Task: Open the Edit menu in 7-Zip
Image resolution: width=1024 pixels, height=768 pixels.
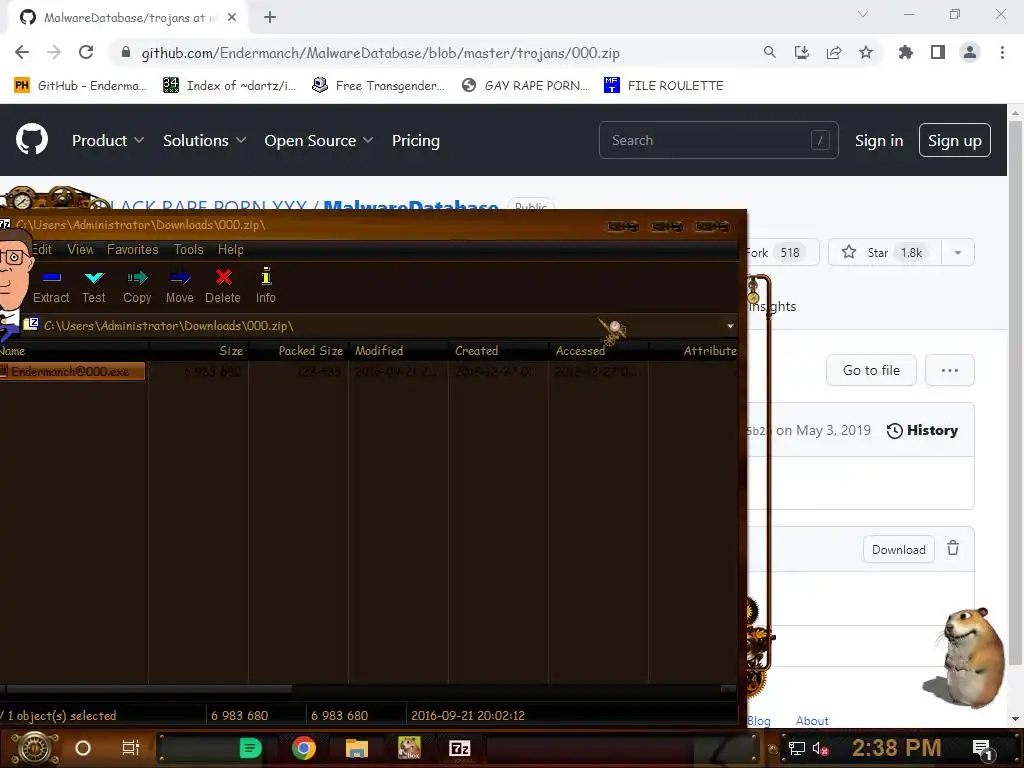Action: [x=42, y=249]
